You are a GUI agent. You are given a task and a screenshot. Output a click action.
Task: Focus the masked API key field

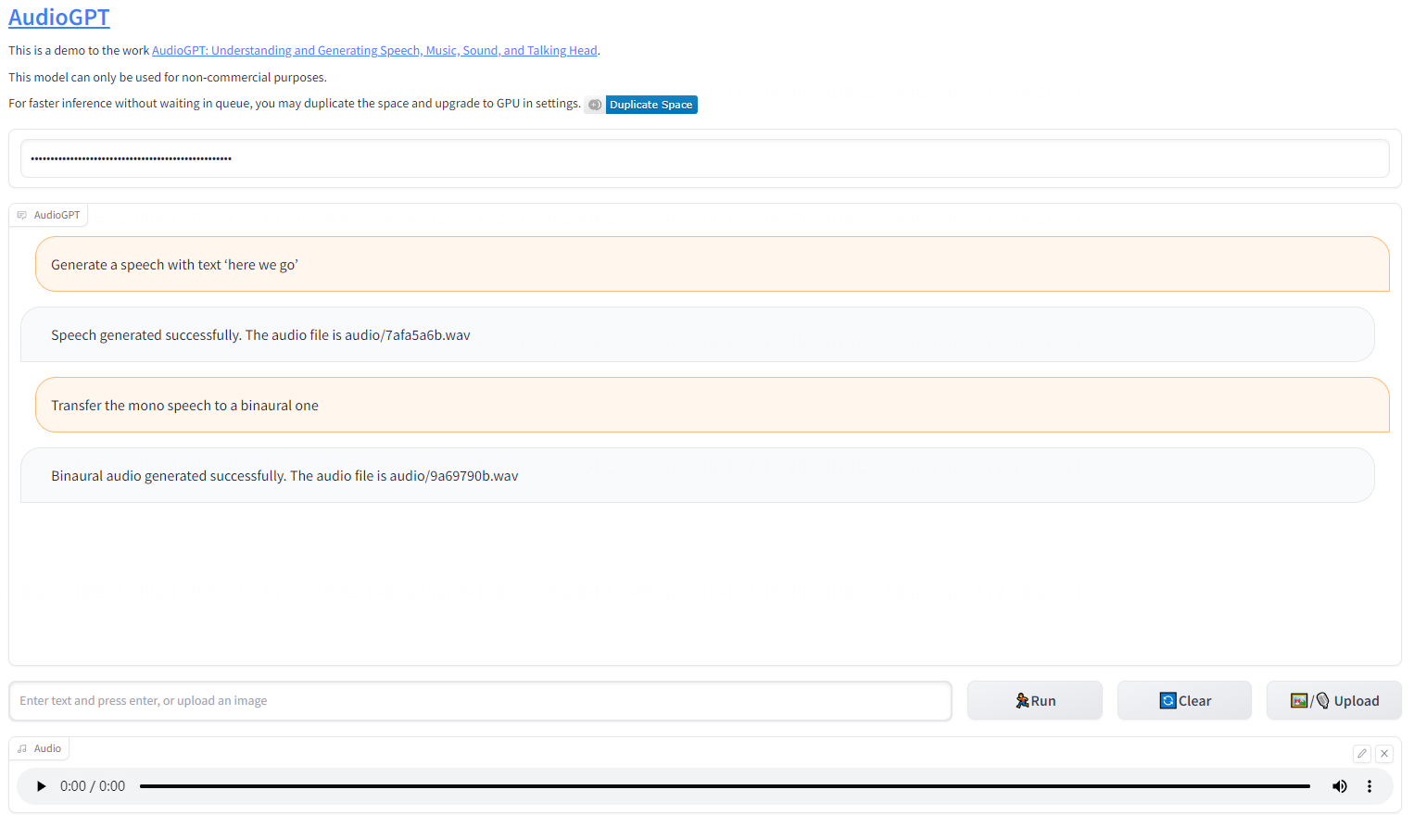tap(705, 158)
